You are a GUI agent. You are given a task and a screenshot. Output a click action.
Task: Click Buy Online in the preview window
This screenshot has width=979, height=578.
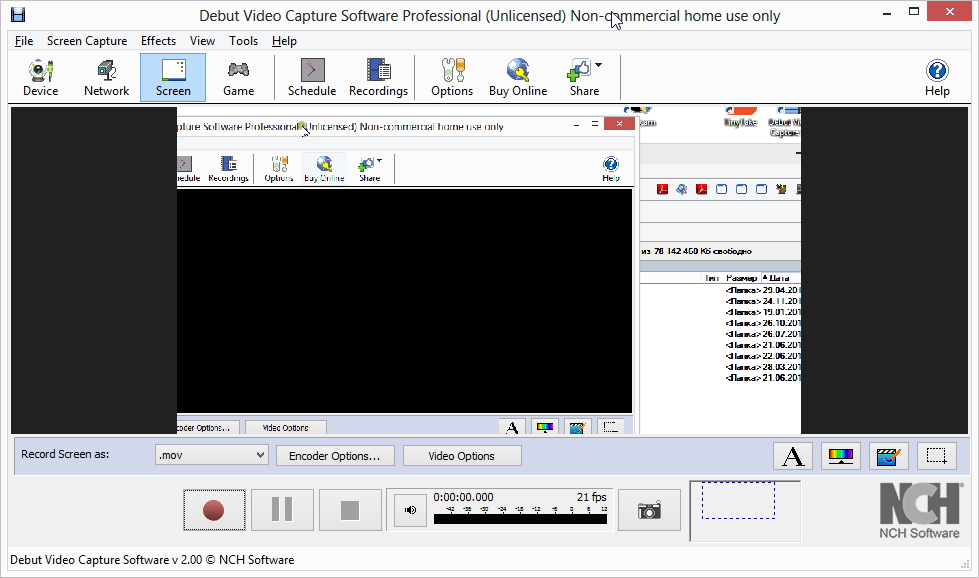[324, 168]
